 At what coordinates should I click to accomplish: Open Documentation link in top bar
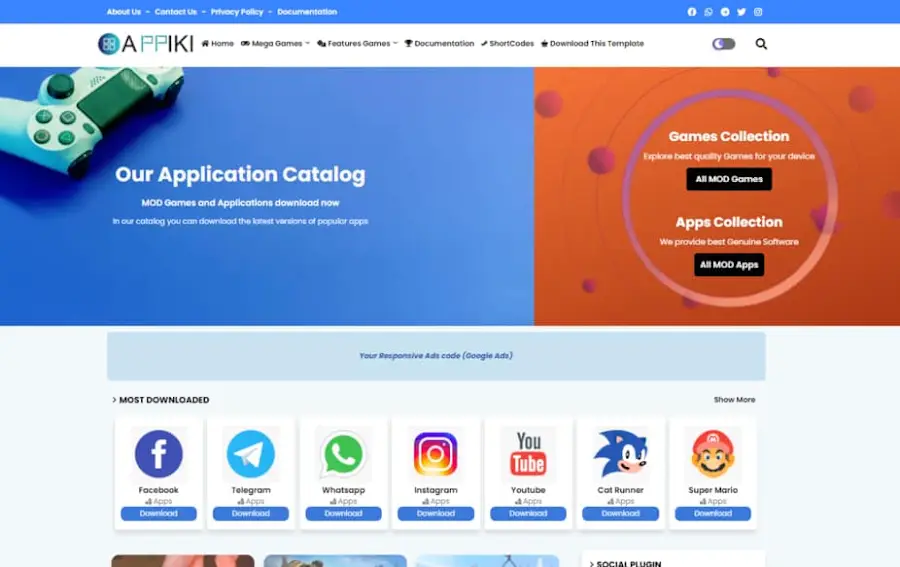tap(307, 11)
